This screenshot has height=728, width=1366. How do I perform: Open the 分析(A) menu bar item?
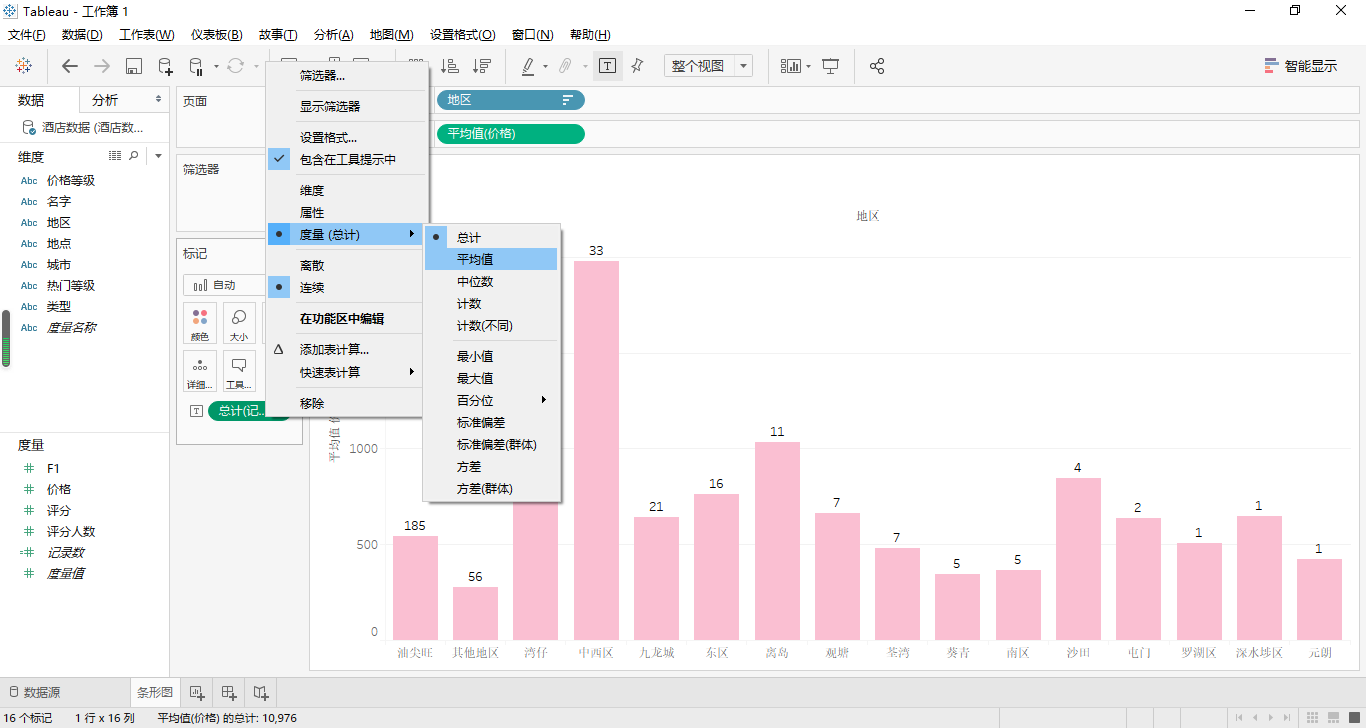click(x=333, y=34)
